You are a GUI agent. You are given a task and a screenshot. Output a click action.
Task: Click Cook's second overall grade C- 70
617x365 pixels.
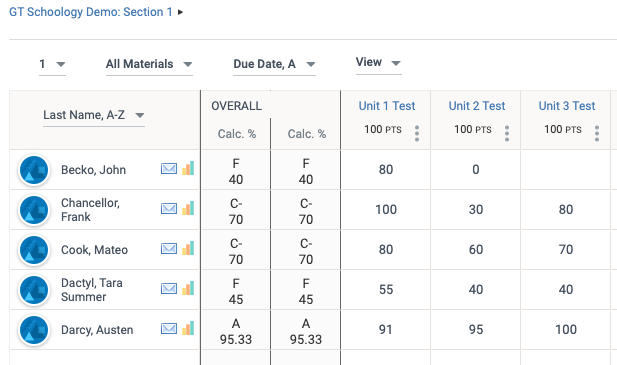306,251
